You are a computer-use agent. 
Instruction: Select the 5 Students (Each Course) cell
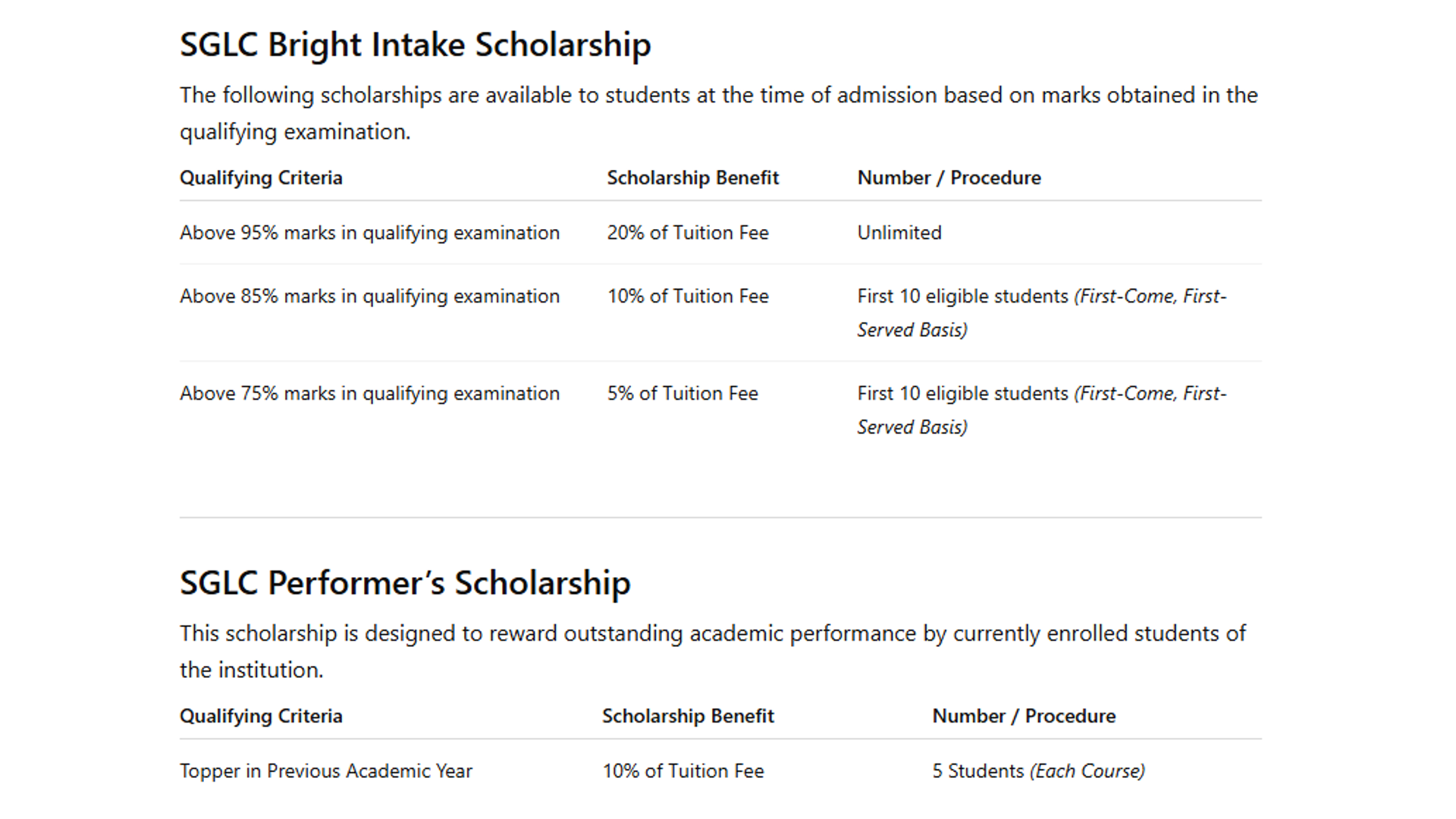[1038, 771]
